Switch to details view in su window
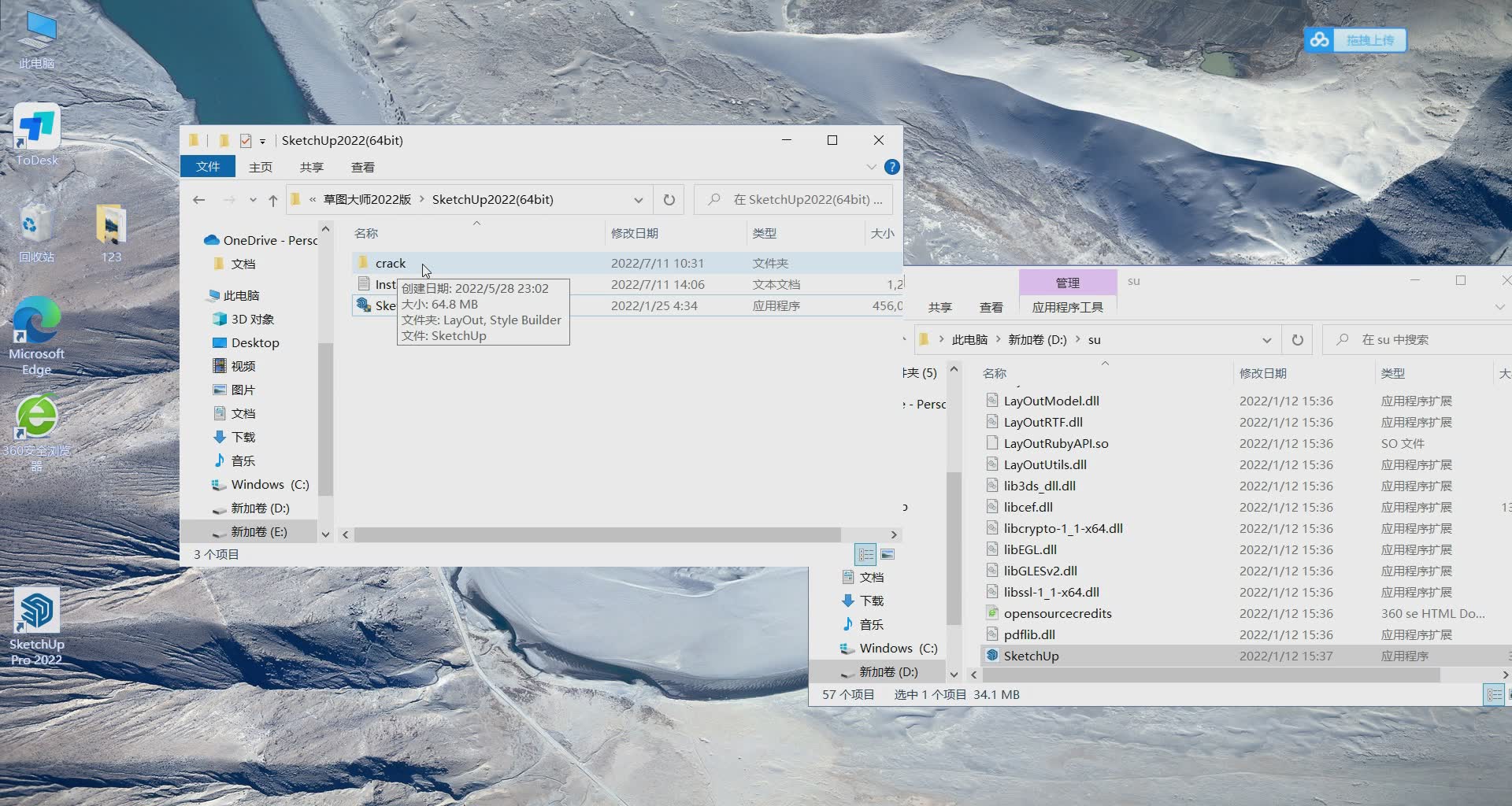 coord(1494,695)
